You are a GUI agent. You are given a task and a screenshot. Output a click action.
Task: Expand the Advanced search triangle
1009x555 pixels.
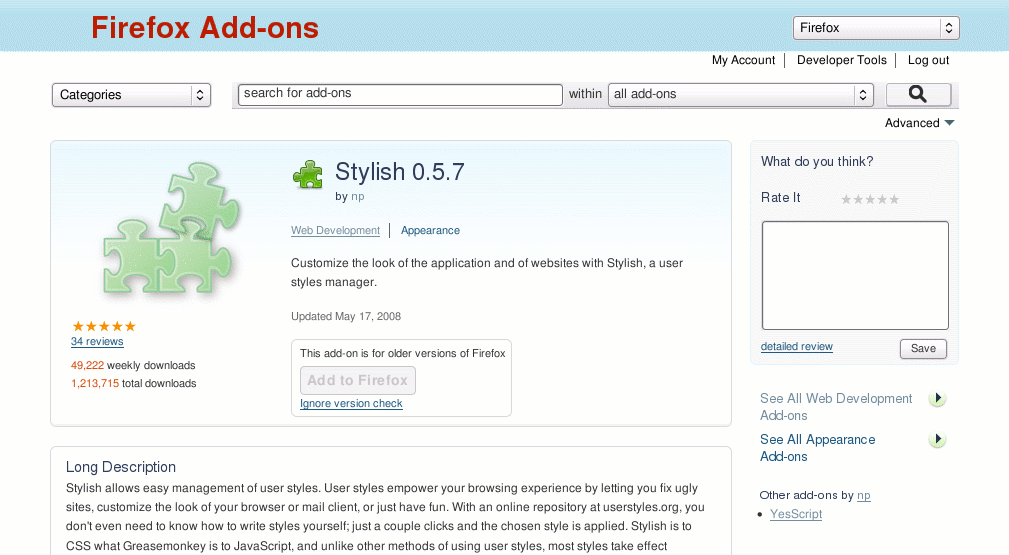(949, 123)
